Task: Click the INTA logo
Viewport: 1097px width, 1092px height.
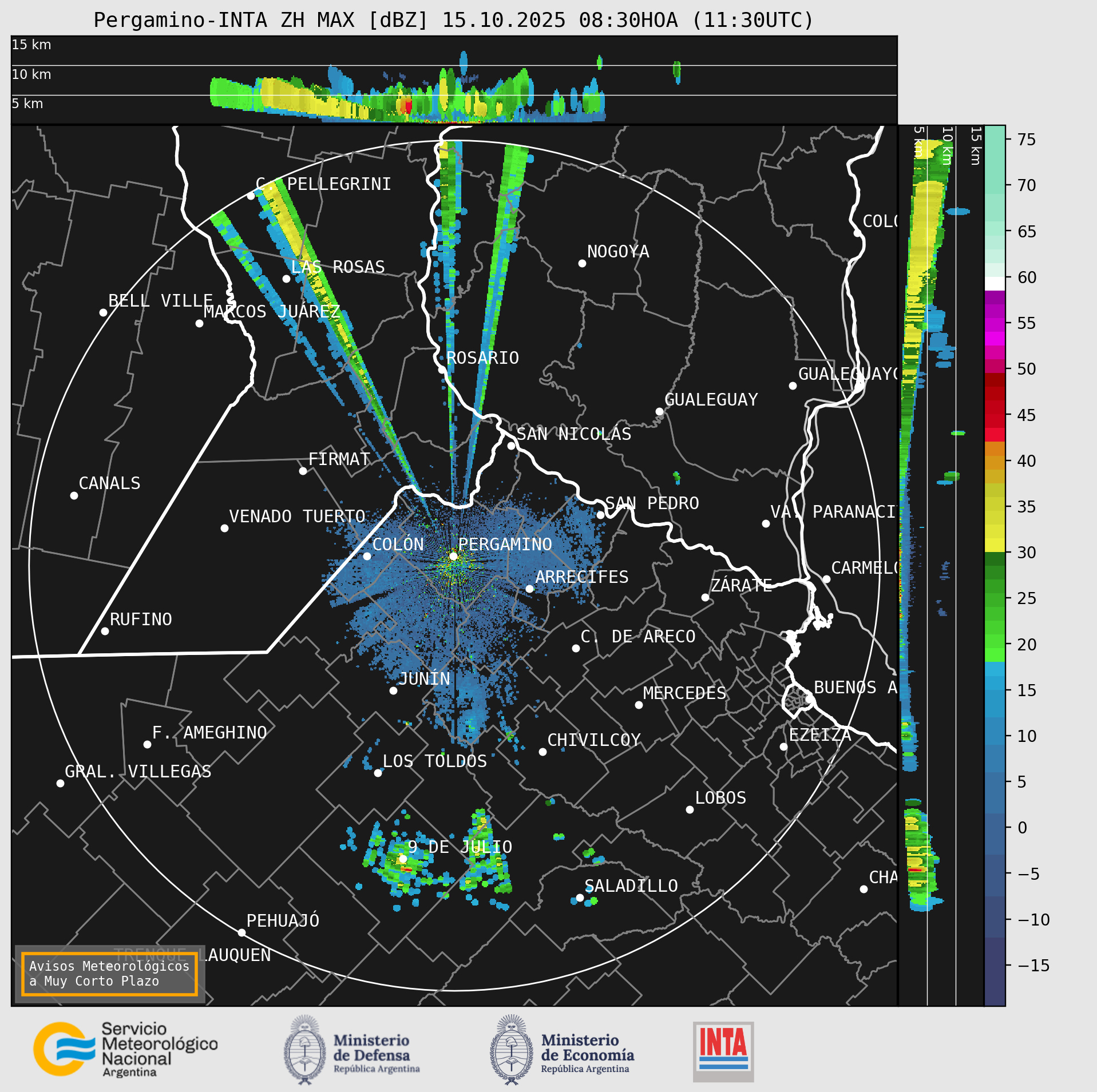Action: click(723, 1051)
